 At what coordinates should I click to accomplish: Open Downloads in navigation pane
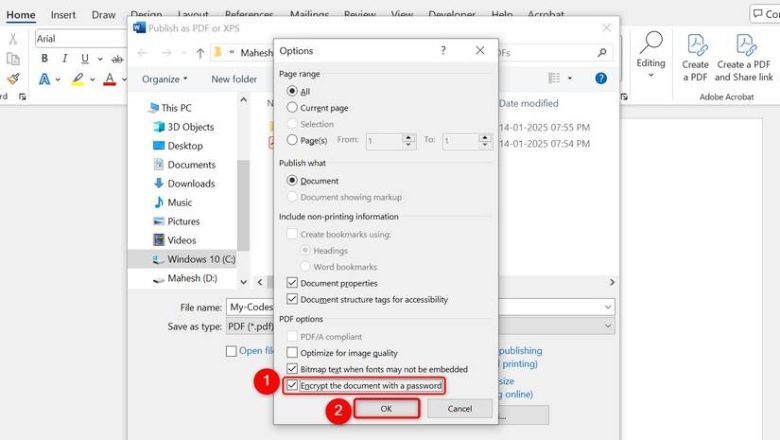pos(184,183)
